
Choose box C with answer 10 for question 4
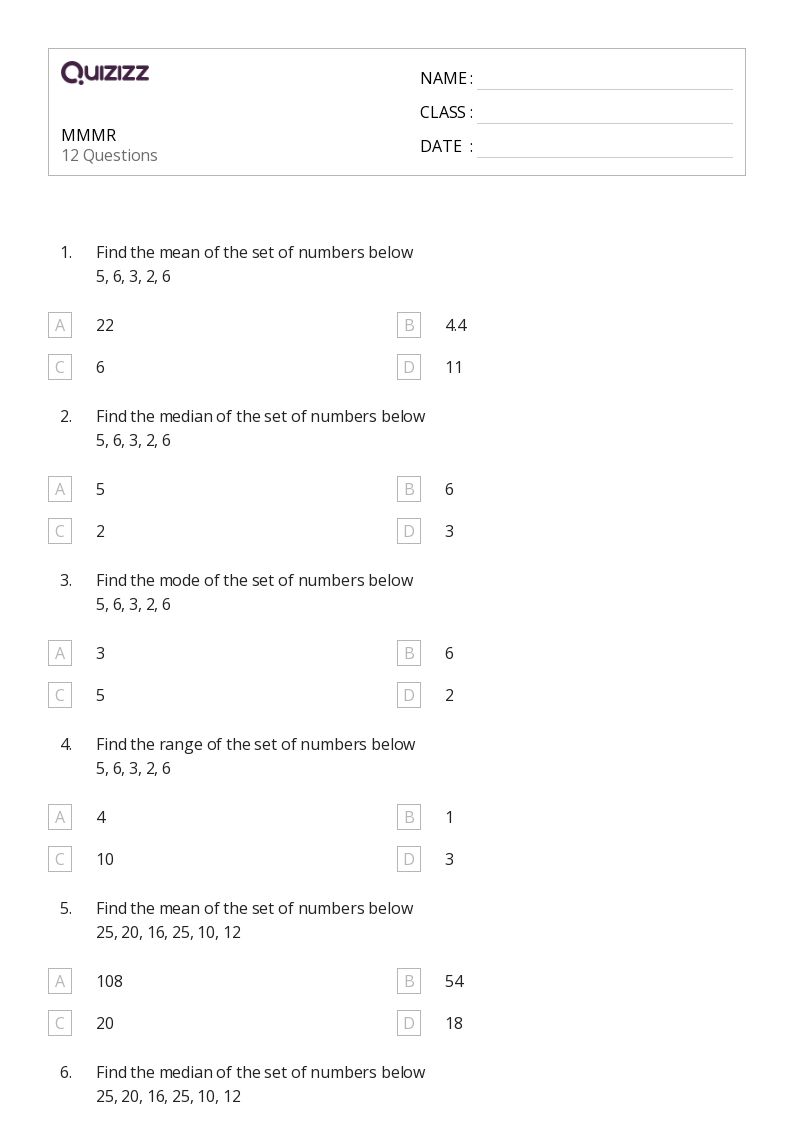click(60, 859)
